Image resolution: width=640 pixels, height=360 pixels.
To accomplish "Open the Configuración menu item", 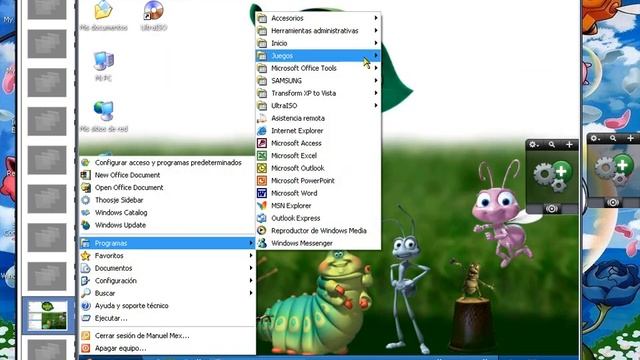I will [x=167, y=280].
